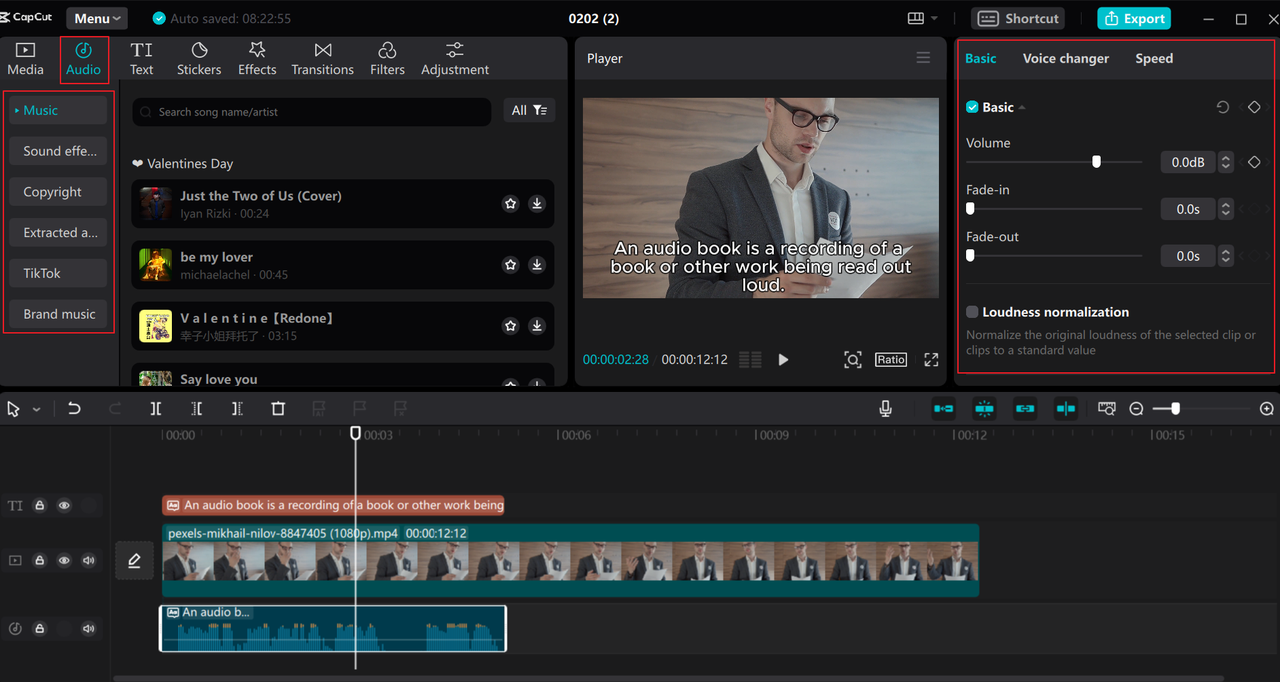Click the Undo arrow in timeline toolbar
This screenshot has height=682, width=1280.
pyautogui.click(x=74, y=408)
